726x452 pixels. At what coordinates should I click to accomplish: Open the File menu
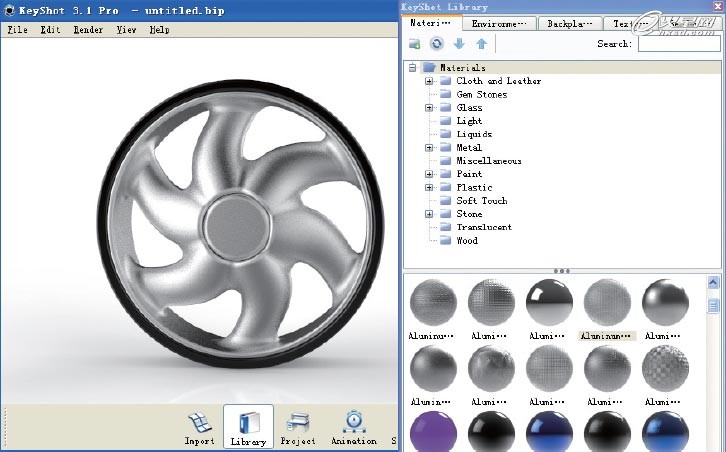click(x=17, y=30)
